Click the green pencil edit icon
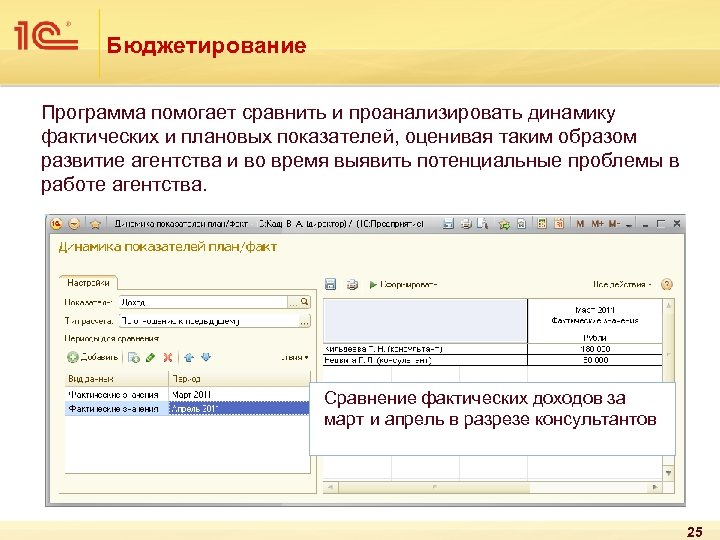The width and height of the screenshot is (720, 540). [150, 357]
